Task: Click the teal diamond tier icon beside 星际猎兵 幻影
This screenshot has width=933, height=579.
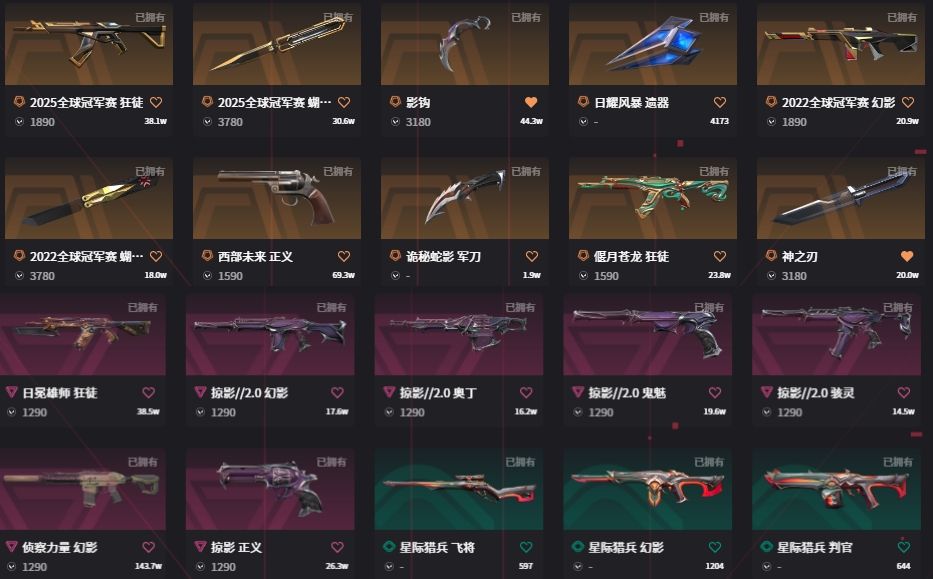Action: coord(577,546)
